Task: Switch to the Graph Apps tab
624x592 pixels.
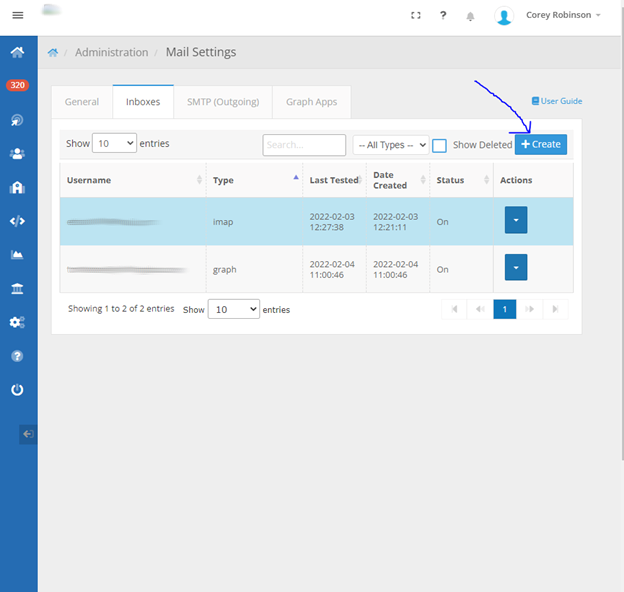Action: [311, 102]
